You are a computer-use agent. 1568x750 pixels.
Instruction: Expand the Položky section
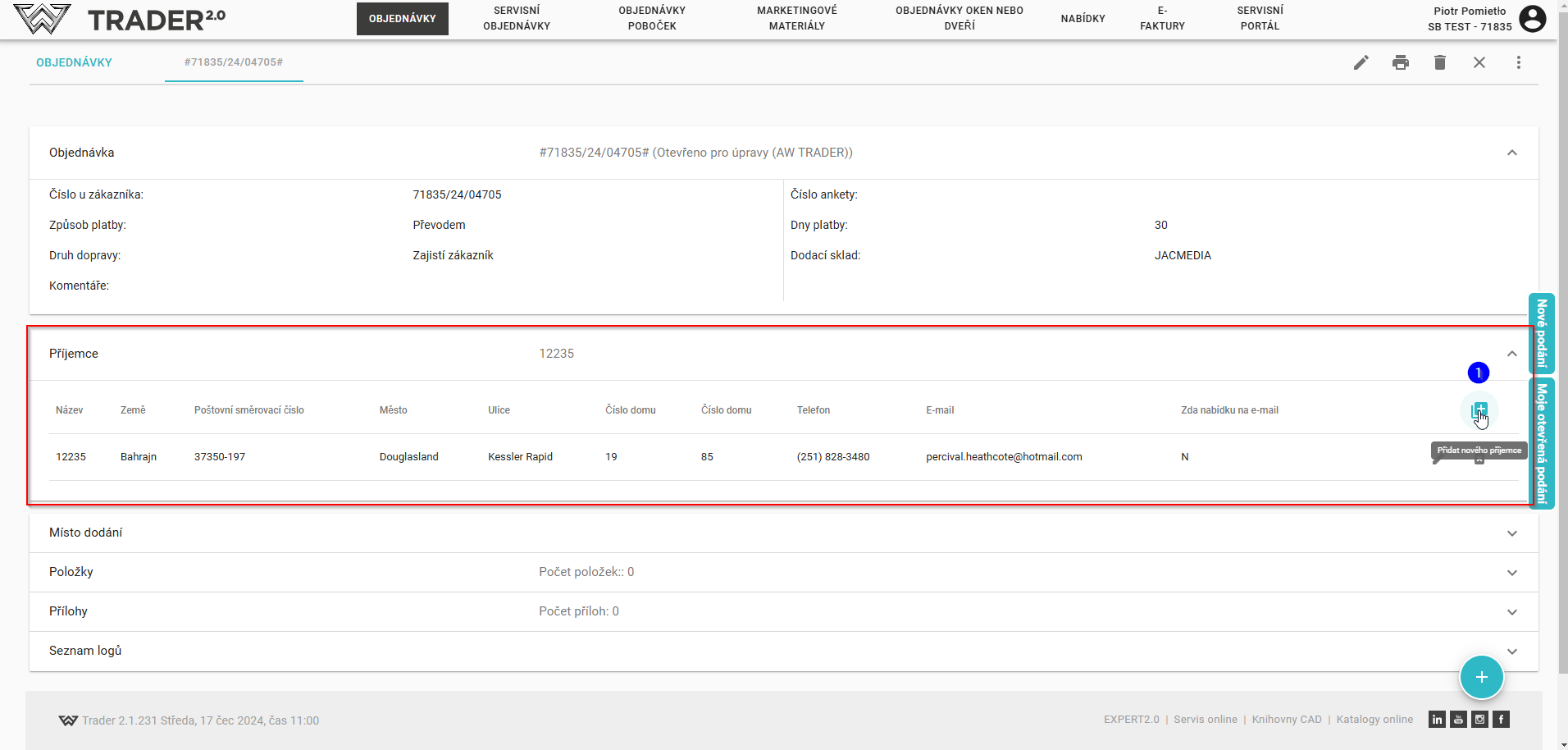[x=1511, y=573]
